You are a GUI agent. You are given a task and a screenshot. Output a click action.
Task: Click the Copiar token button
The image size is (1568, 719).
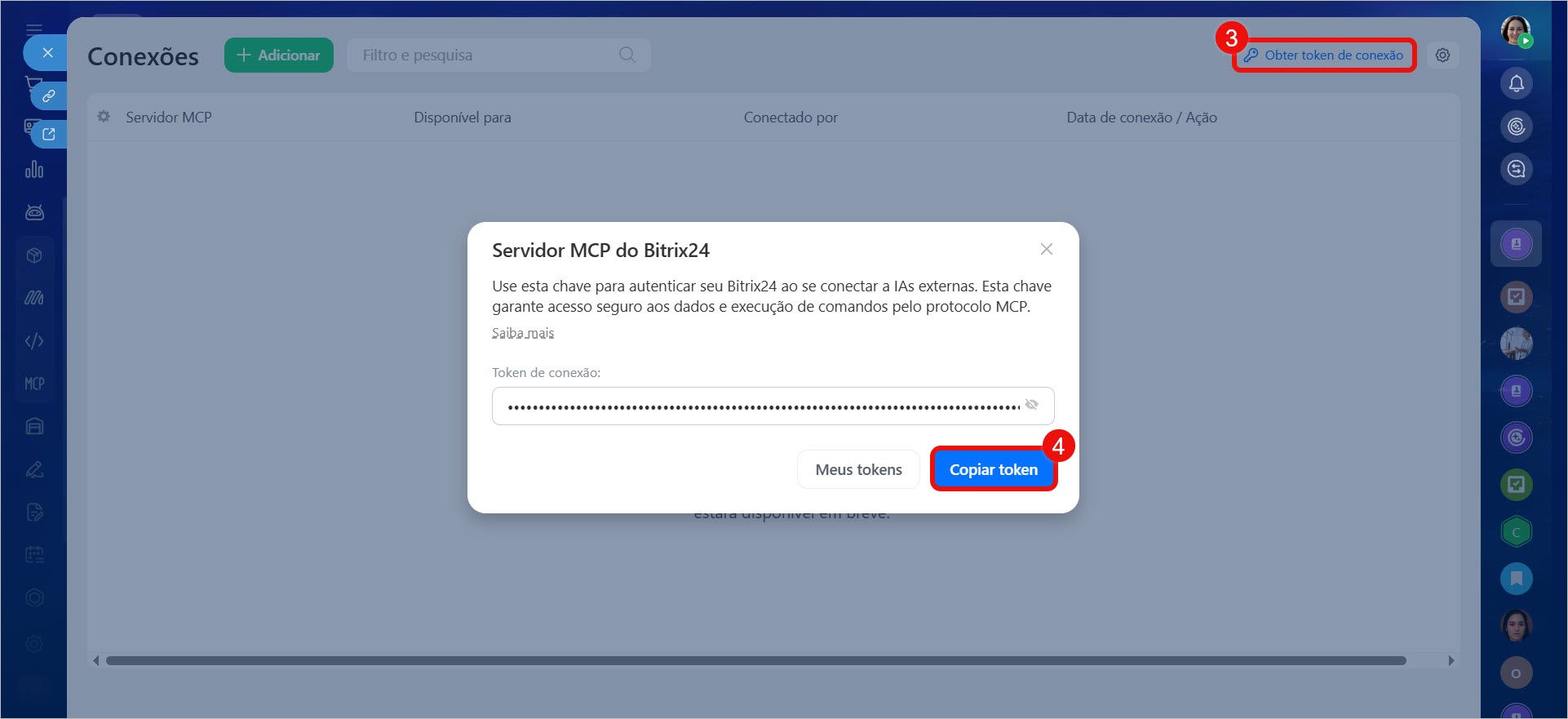coord(993,469)
